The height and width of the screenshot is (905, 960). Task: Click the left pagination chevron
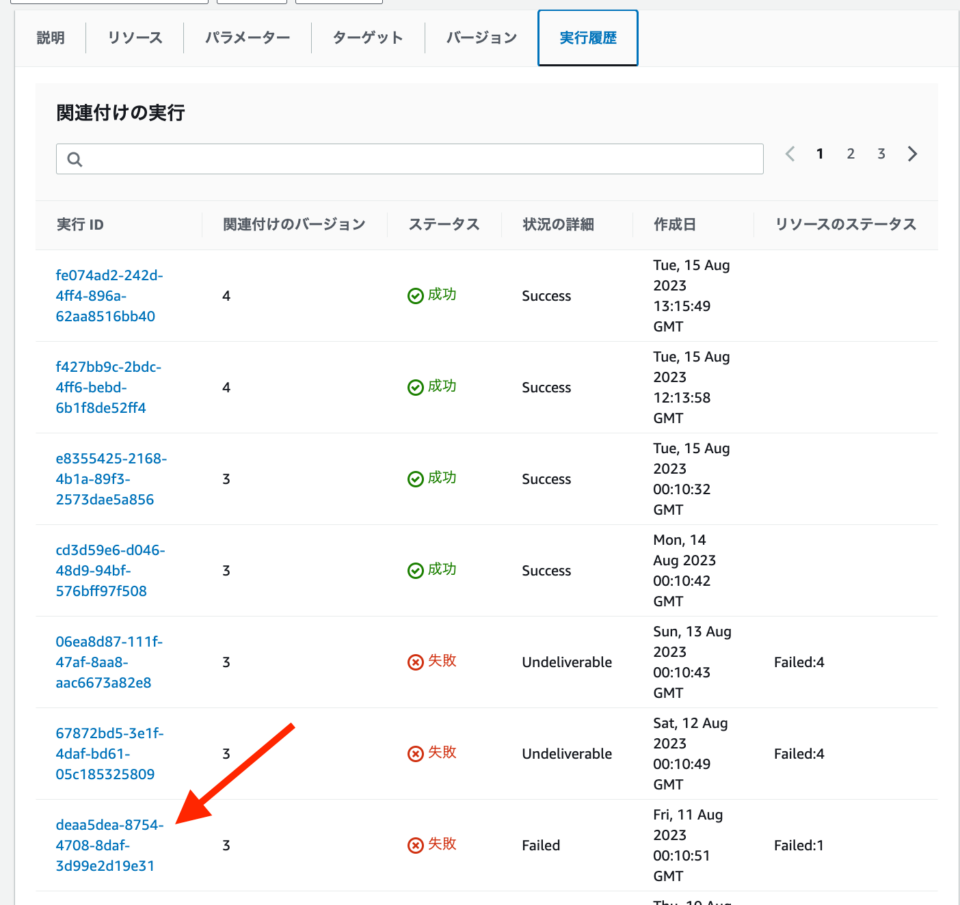pyautogui.click(x=789, y=153)
